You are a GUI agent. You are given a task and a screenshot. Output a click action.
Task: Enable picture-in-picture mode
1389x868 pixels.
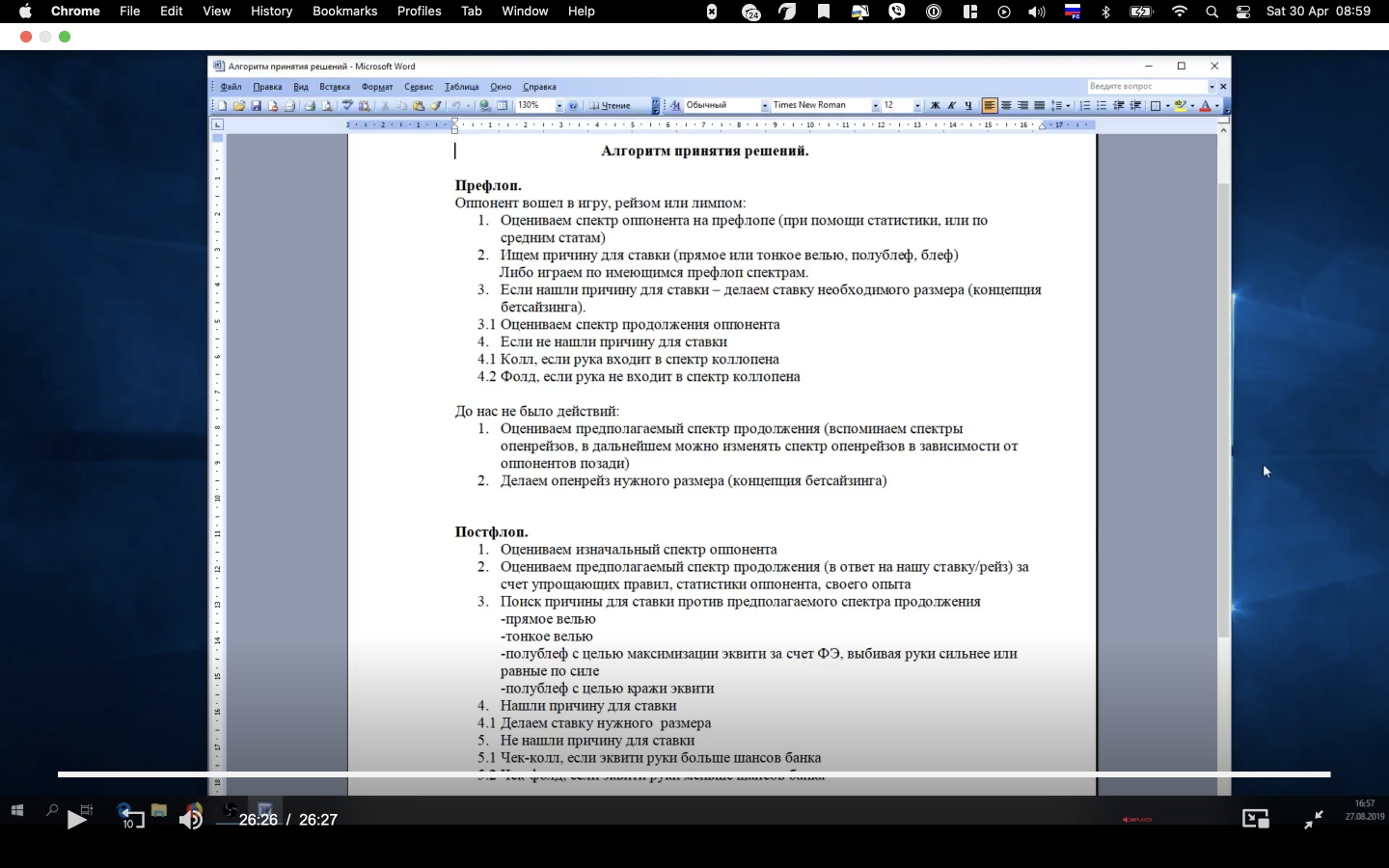pos(1256,820)
